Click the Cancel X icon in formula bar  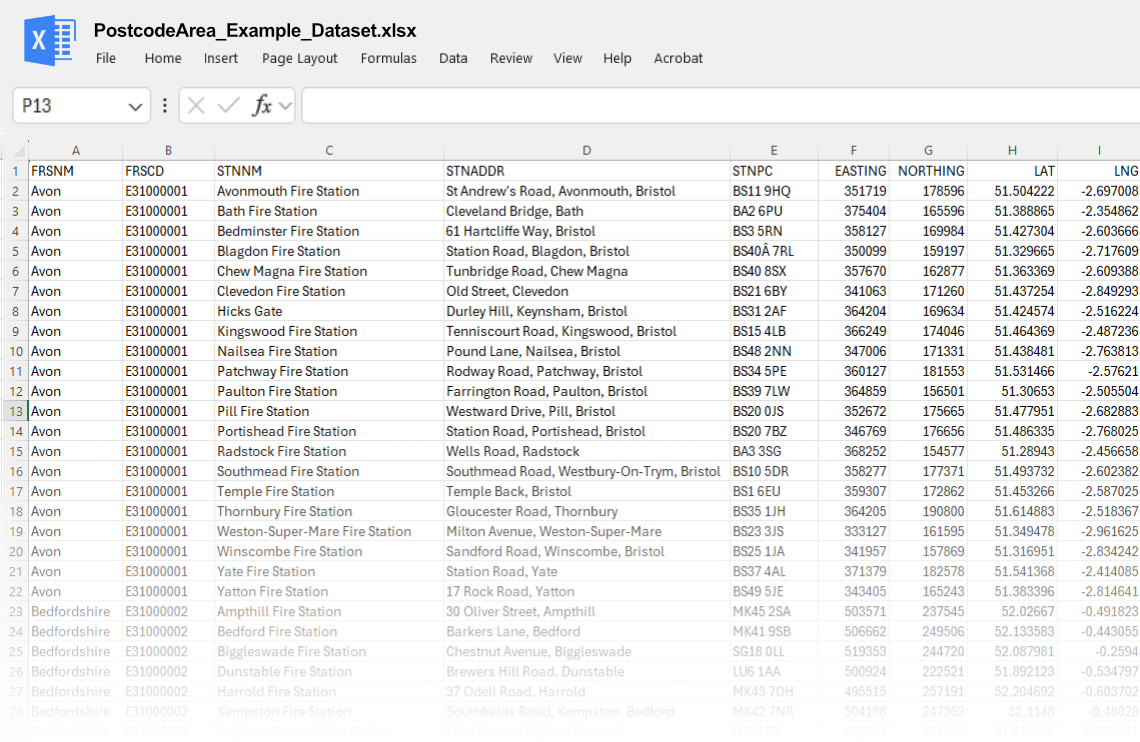pos(196,105)
